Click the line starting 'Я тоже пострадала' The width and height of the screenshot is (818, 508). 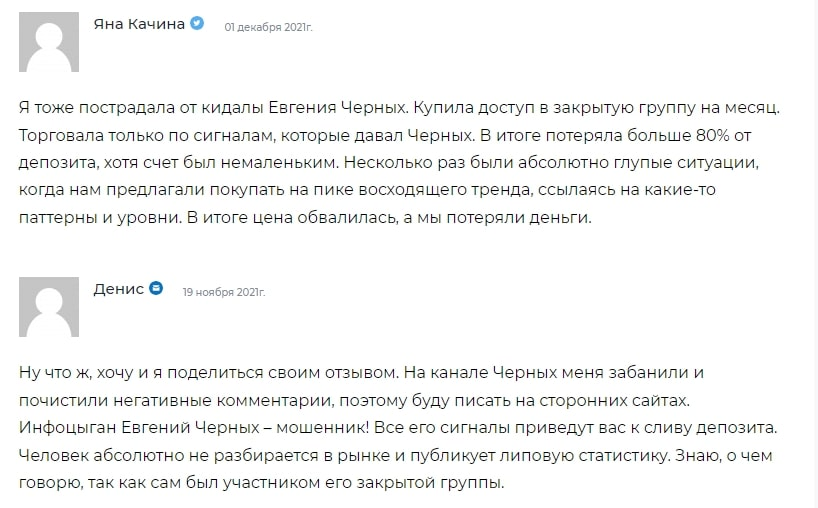pos(392,107)
